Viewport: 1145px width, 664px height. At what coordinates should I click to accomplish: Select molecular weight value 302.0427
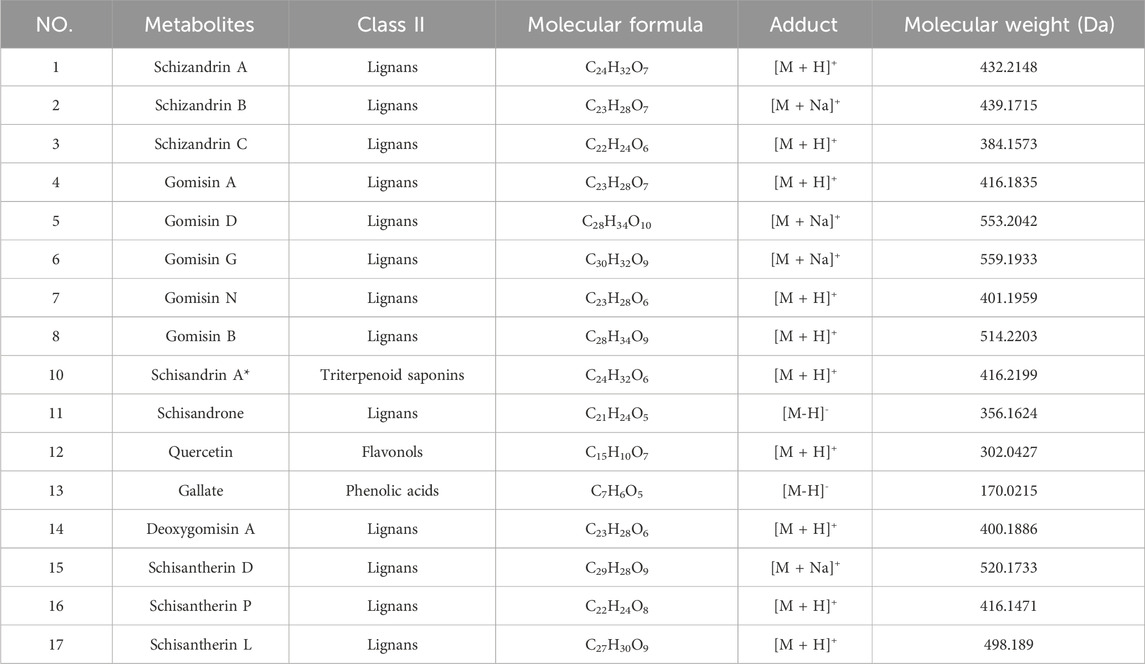[x=1008, y=452]
